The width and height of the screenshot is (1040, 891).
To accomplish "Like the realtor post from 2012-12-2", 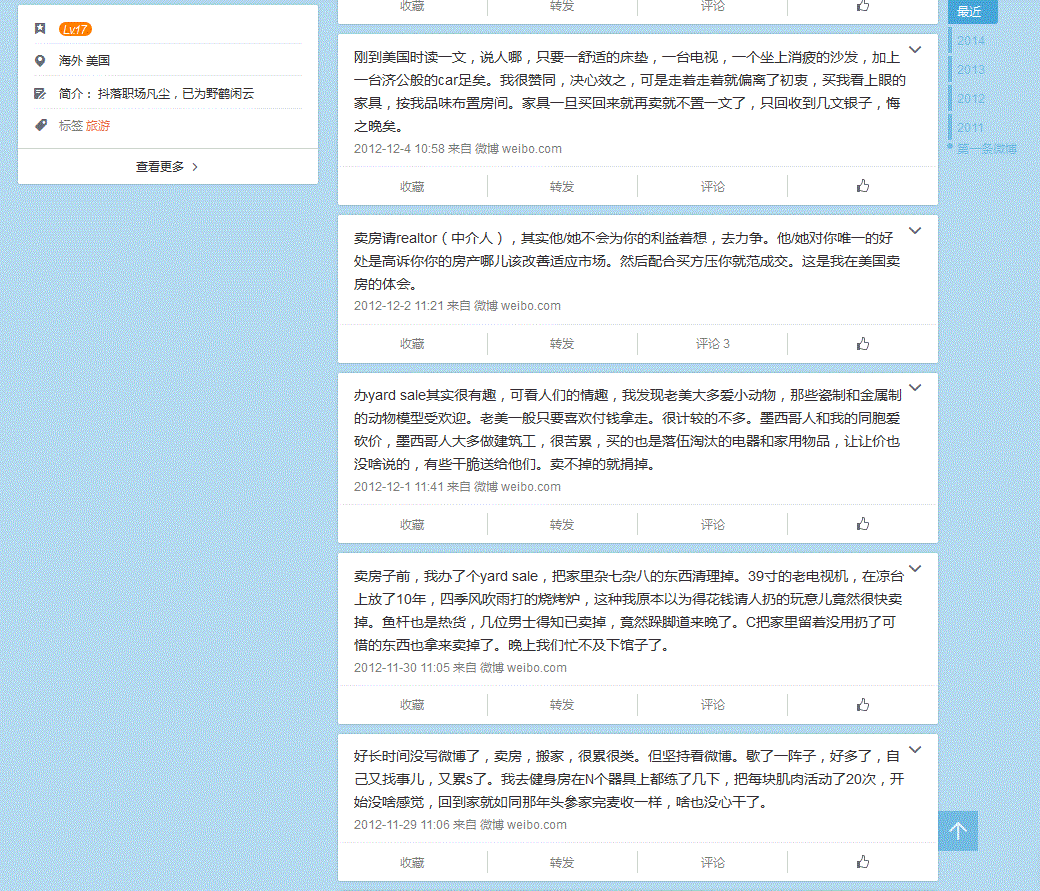I will [862, 344].
